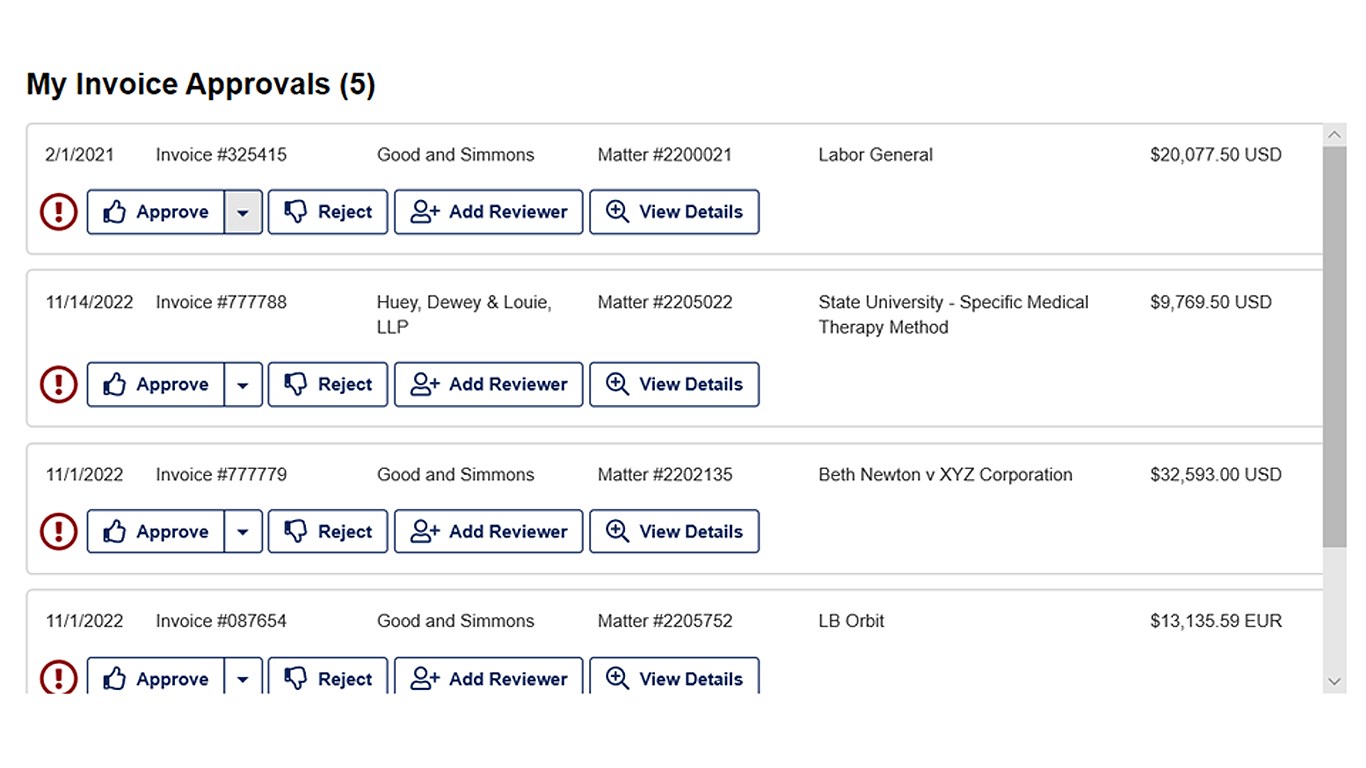The height and width of the screenshot is (768, 1366).
Task: Open Approve dropdown for Invoice #087654
Action: click(243, 678)
